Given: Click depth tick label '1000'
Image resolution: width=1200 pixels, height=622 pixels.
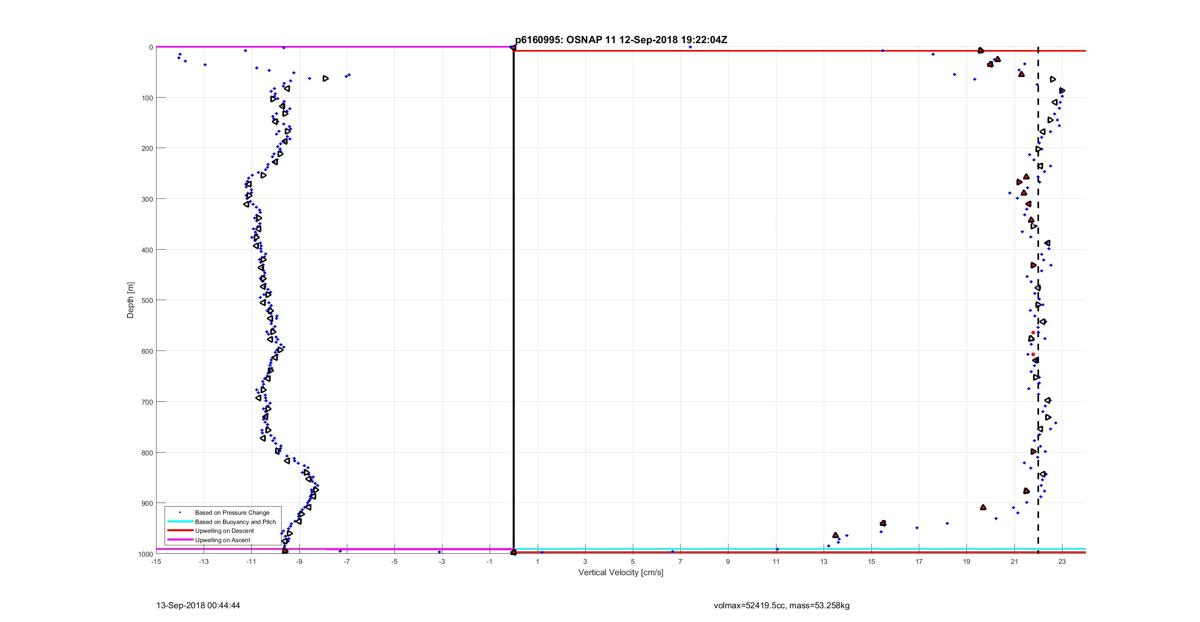Looking at the screenshot, I should click(x=144, y=554).
